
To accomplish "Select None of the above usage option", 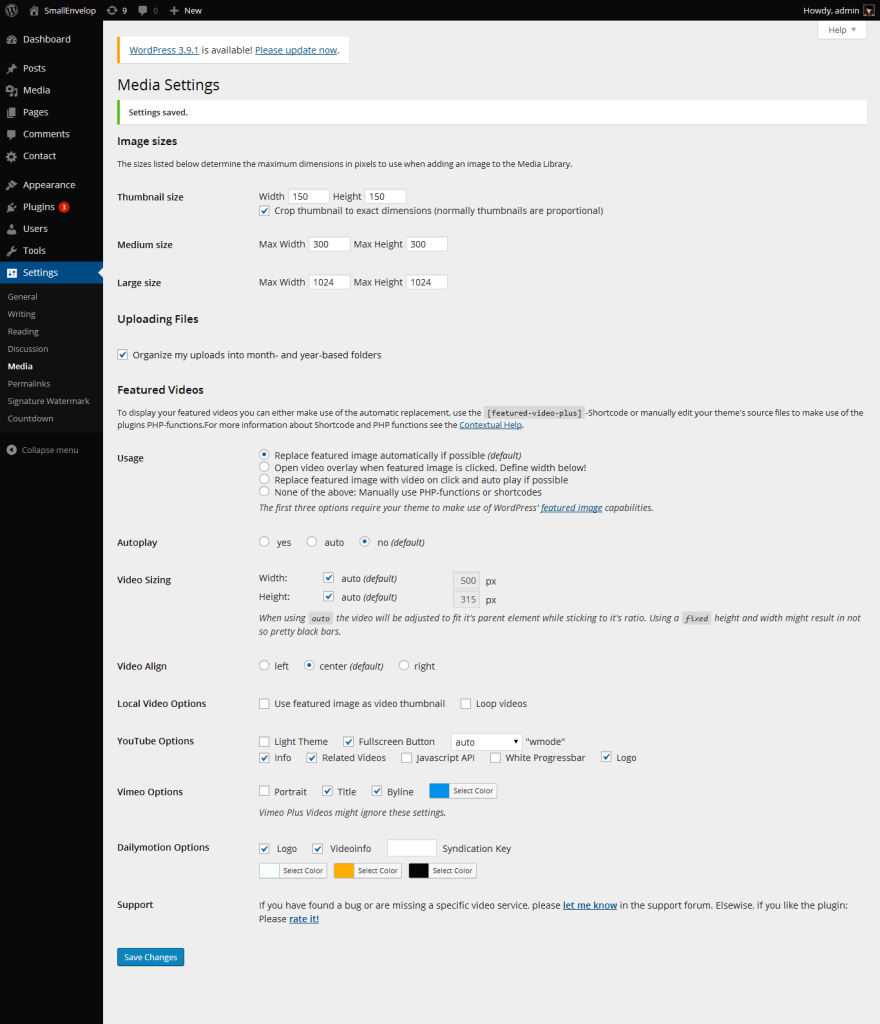I will 264,491.
